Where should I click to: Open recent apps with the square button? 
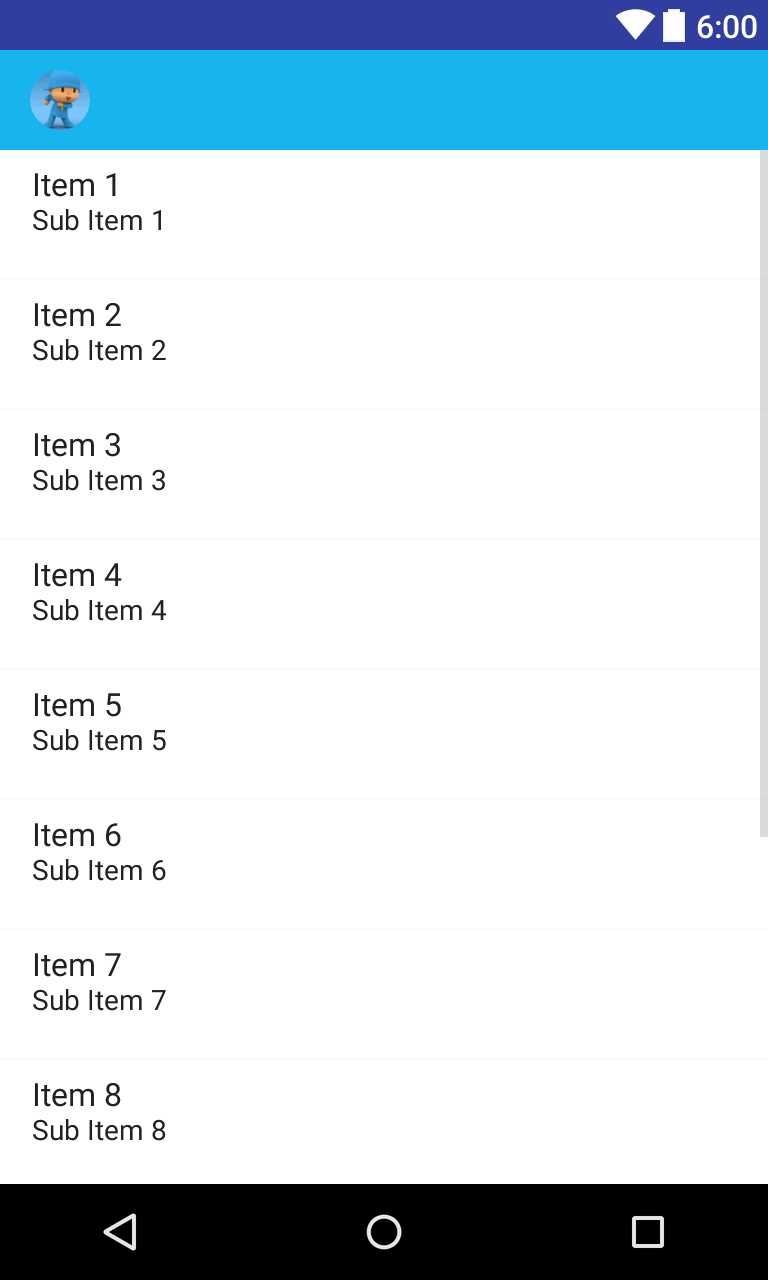648,1232
